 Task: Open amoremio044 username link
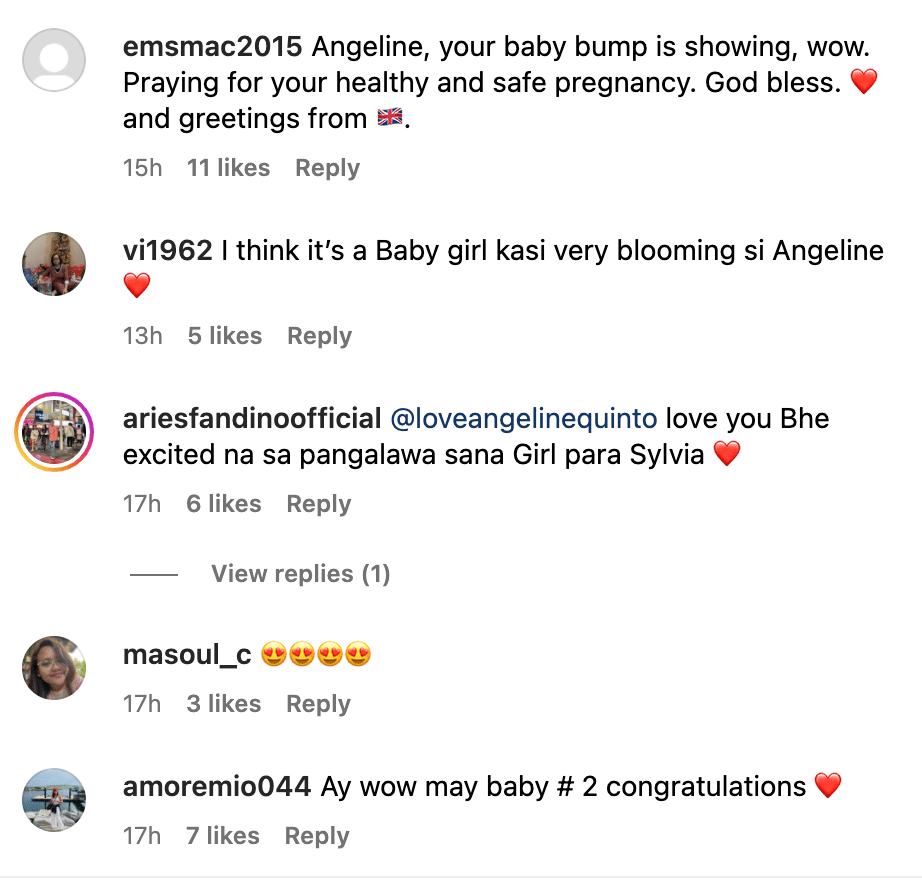(217, 787)
